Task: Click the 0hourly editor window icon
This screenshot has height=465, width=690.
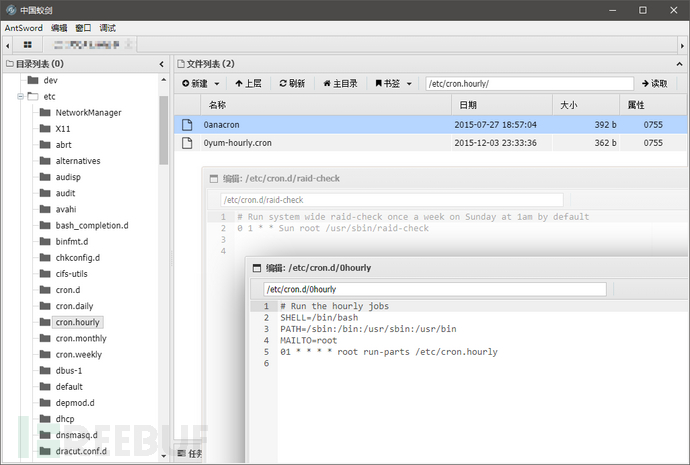Action: [x=257, y=268]
